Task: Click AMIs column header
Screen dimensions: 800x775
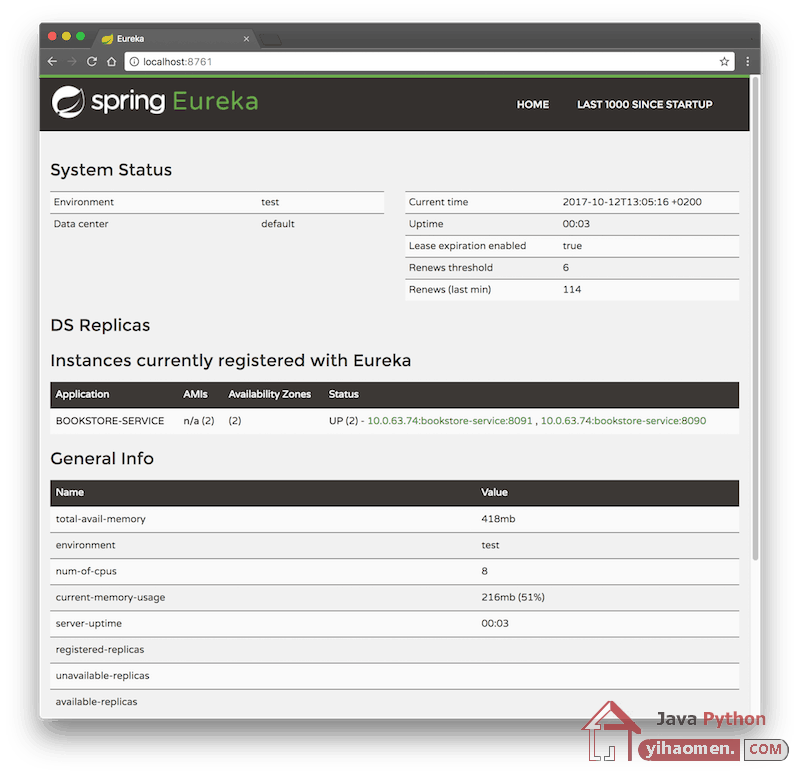Action: pyautogui.click(x=195, y=394)
